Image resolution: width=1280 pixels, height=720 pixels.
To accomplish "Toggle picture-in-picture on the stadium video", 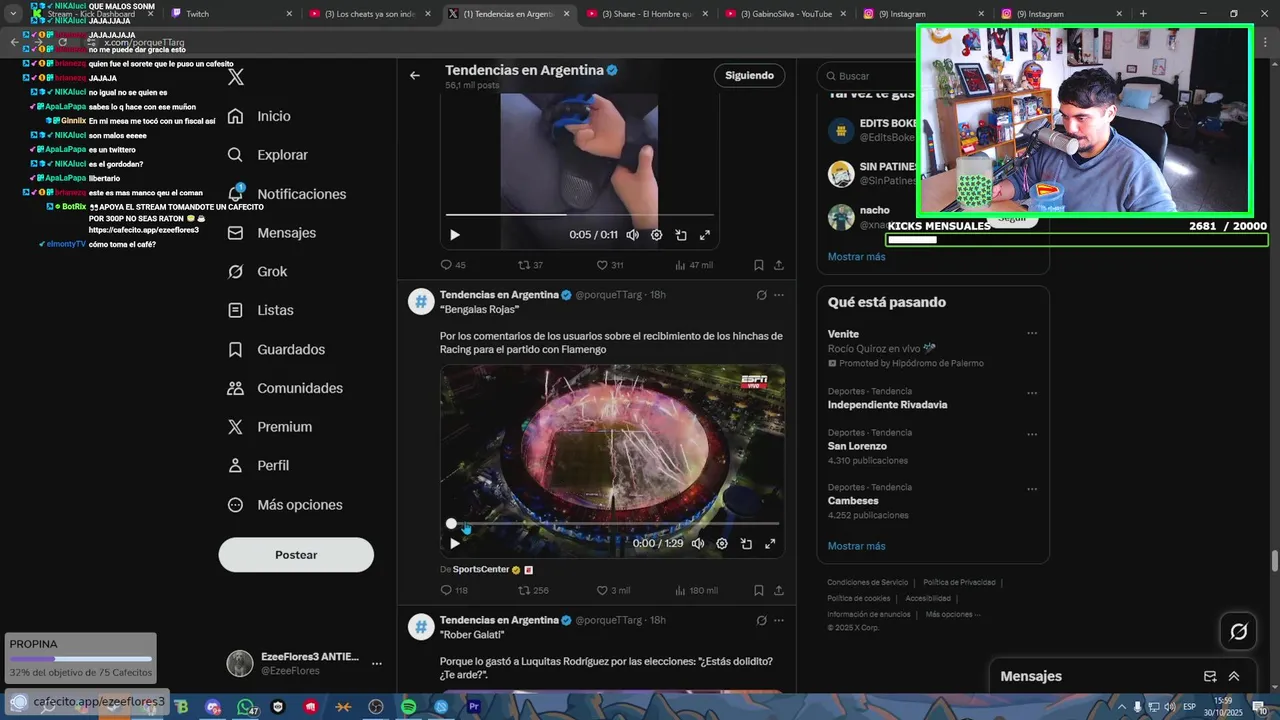I will [746, 544].
